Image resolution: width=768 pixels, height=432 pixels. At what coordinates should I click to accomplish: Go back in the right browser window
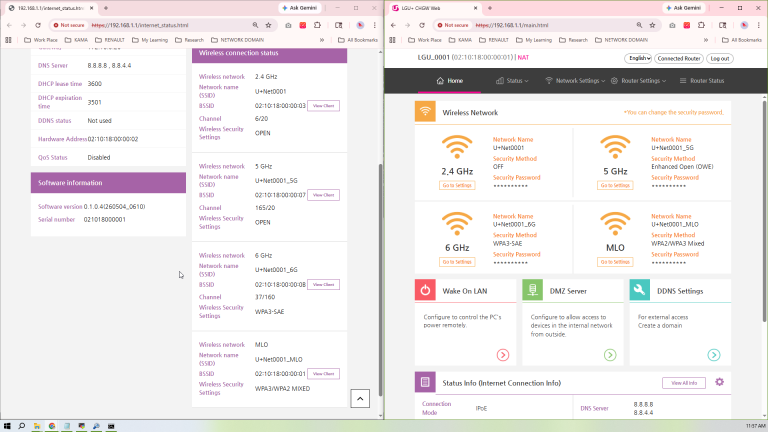point(393,25)
